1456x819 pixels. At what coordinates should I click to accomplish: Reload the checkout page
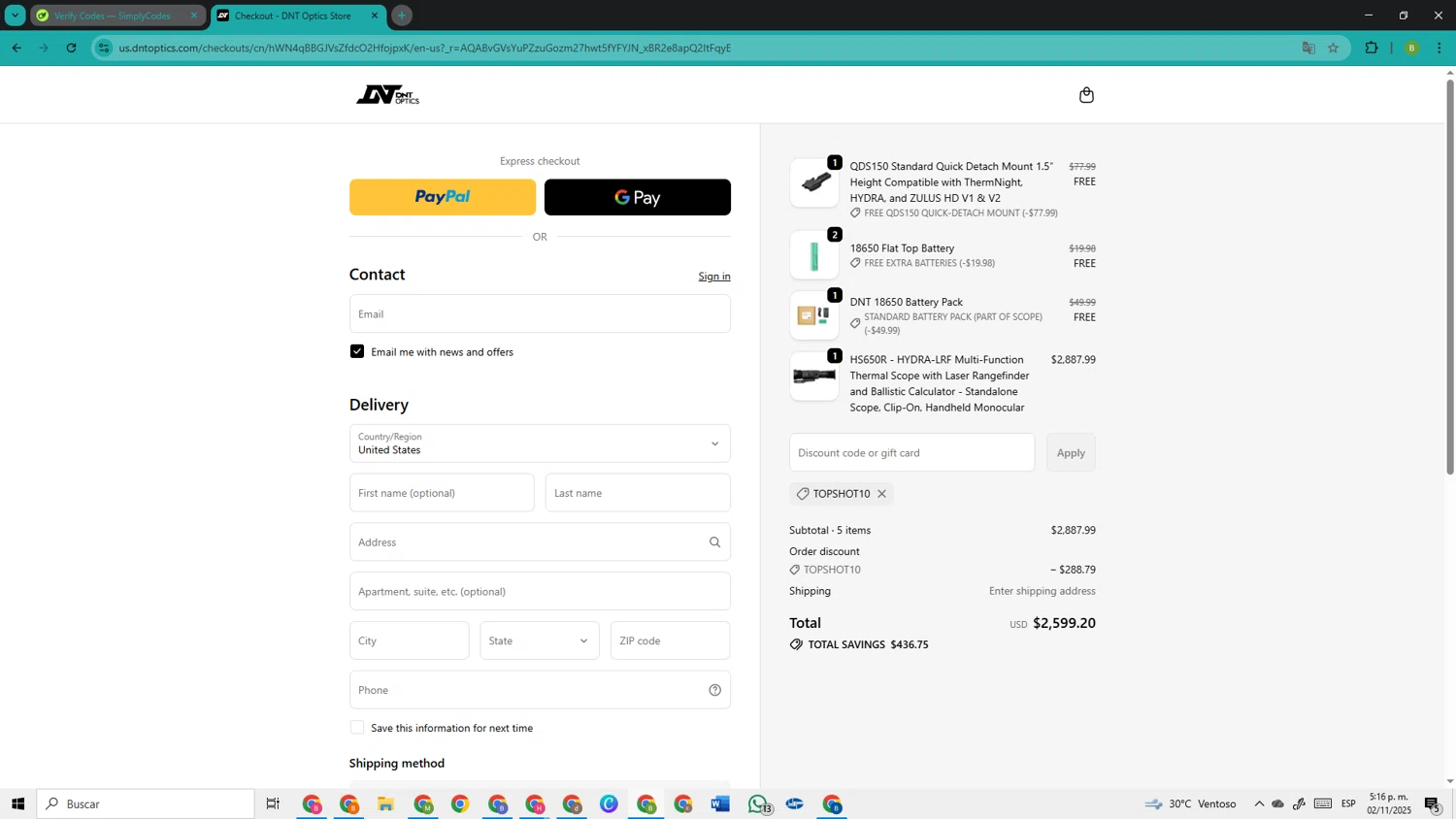[71, 48]
